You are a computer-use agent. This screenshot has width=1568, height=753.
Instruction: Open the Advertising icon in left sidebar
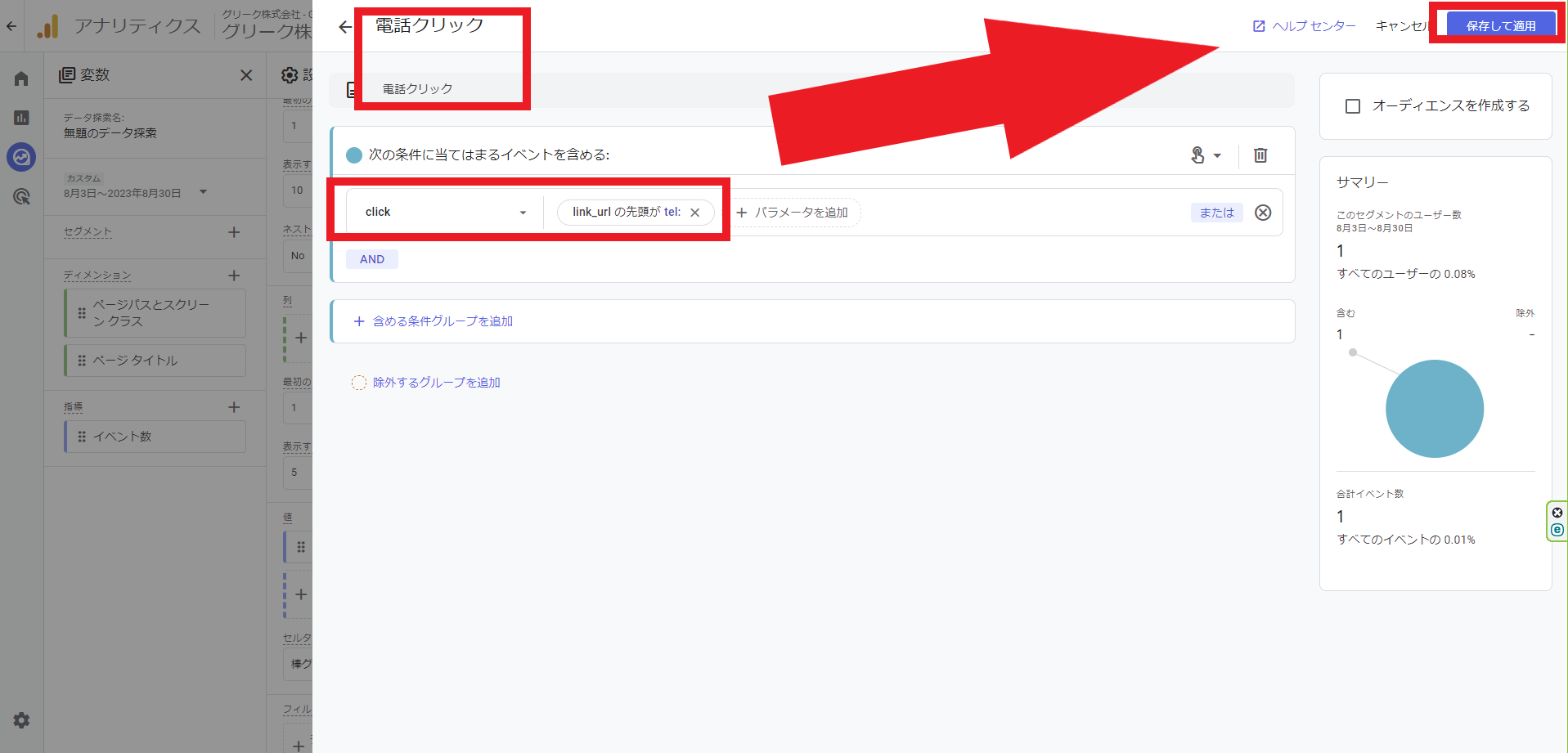pos(21,196)
